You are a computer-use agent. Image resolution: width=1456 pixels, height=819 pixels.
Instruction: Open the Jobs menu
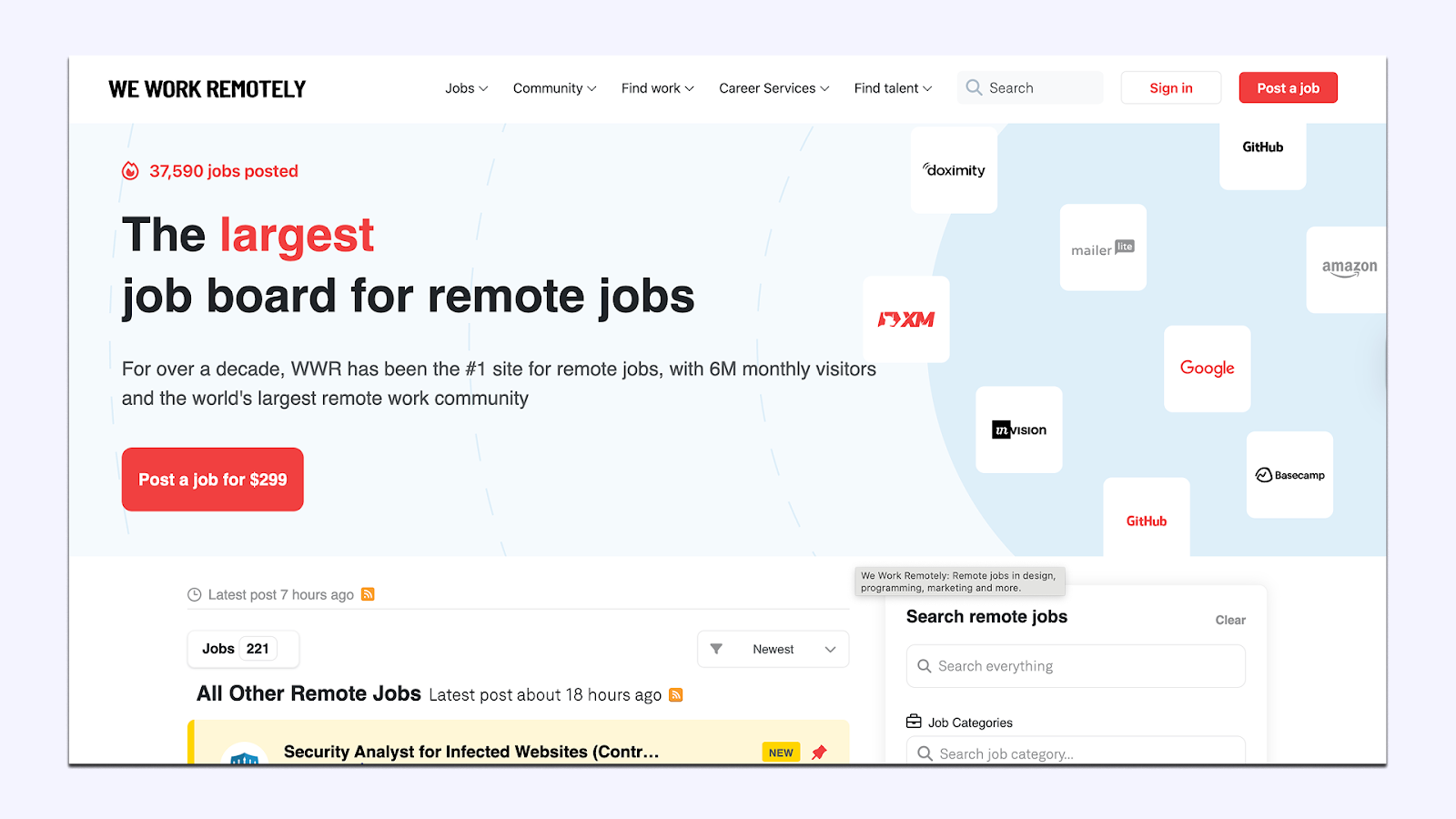tap(466, 88)
